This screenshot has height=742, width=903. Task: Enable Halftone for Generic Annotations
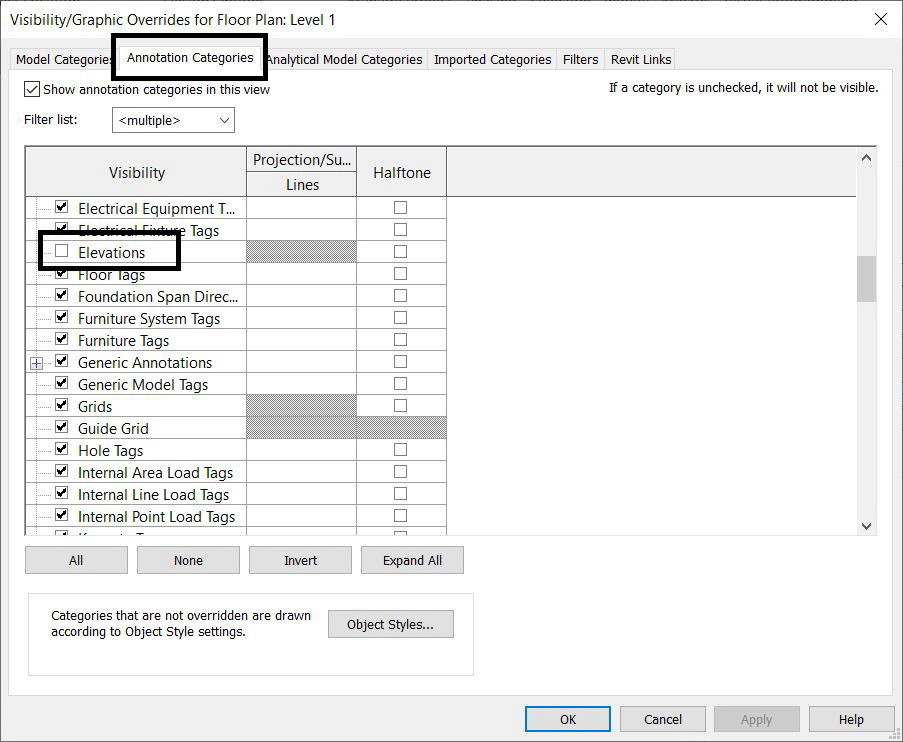point(400,362)
